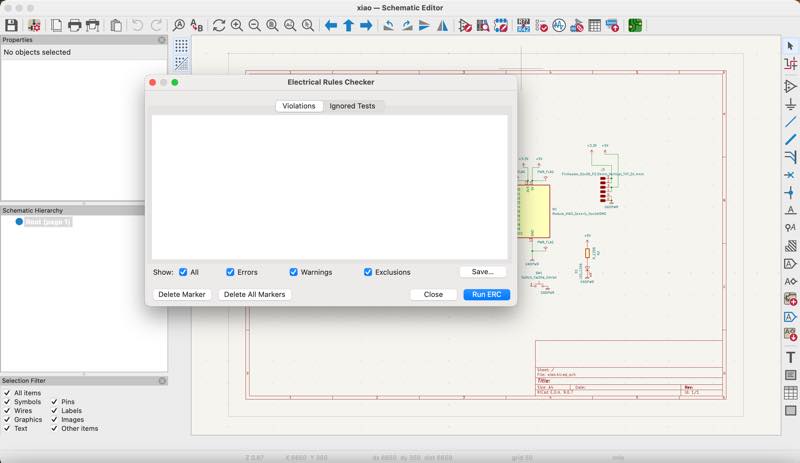
Task: Paste clipboard contents
Action: 116,25
